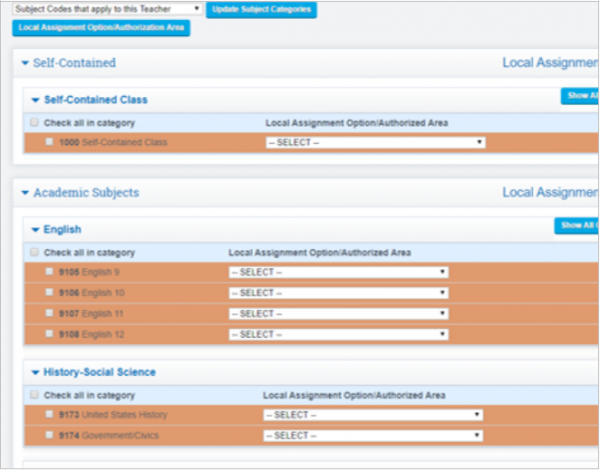
Task: Collapse the History-Social Science category
Action: click(x=36, y=372)
